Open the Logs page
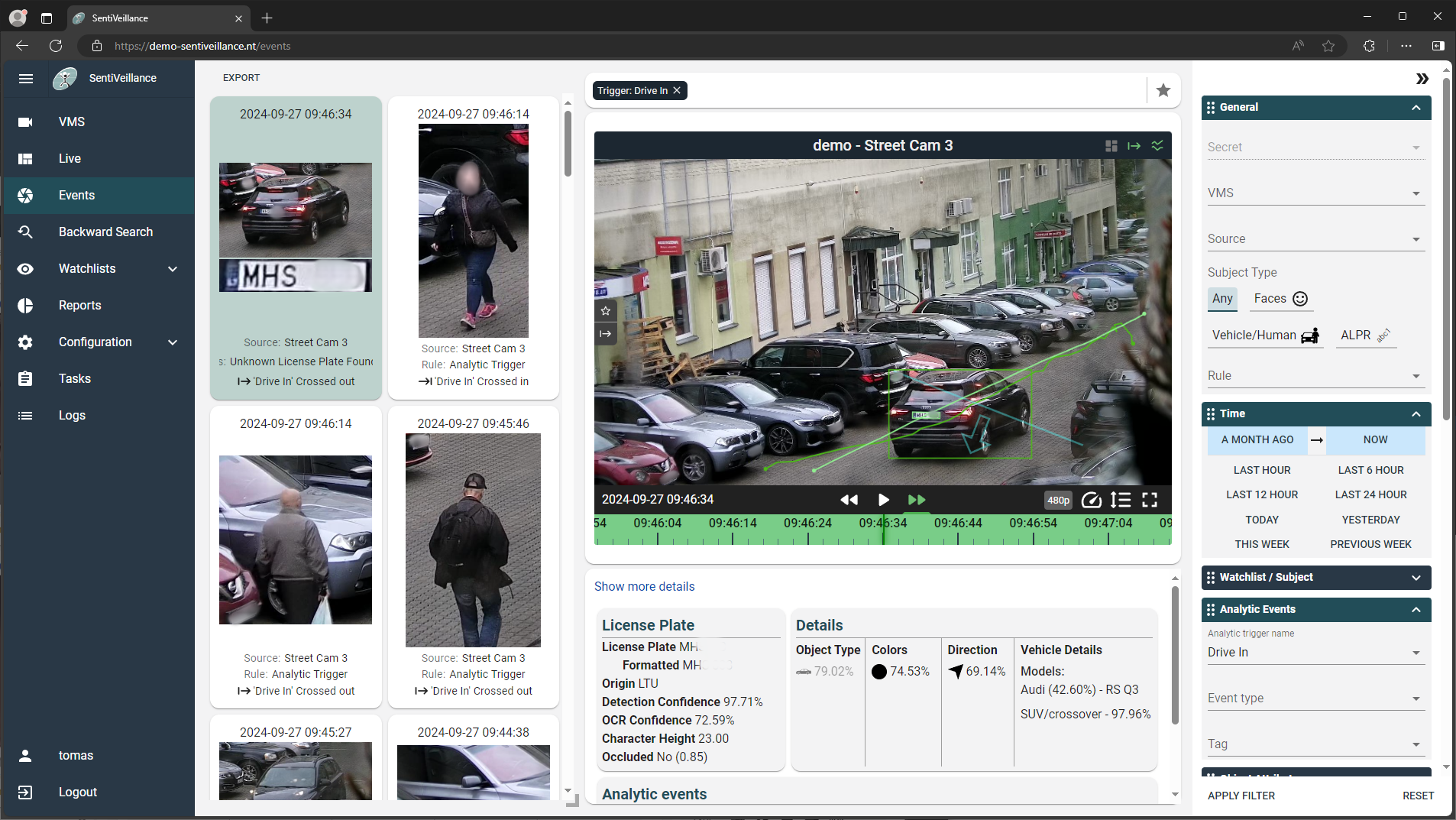The image size is (1456, 820). (x=98, y=415)
